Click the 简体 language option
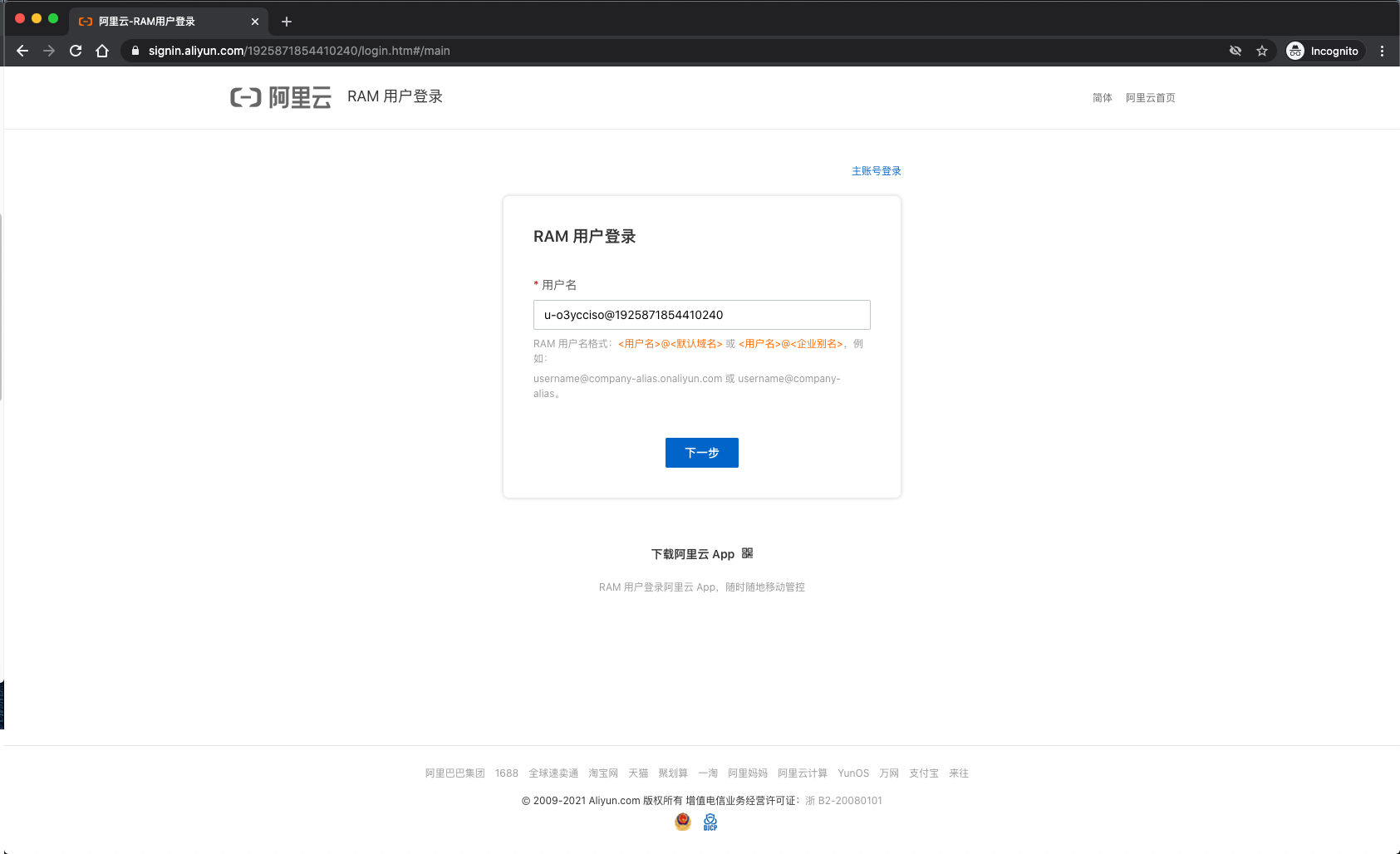The height and width of the screenshot is (854, 1400). [x=1102, y=97]
